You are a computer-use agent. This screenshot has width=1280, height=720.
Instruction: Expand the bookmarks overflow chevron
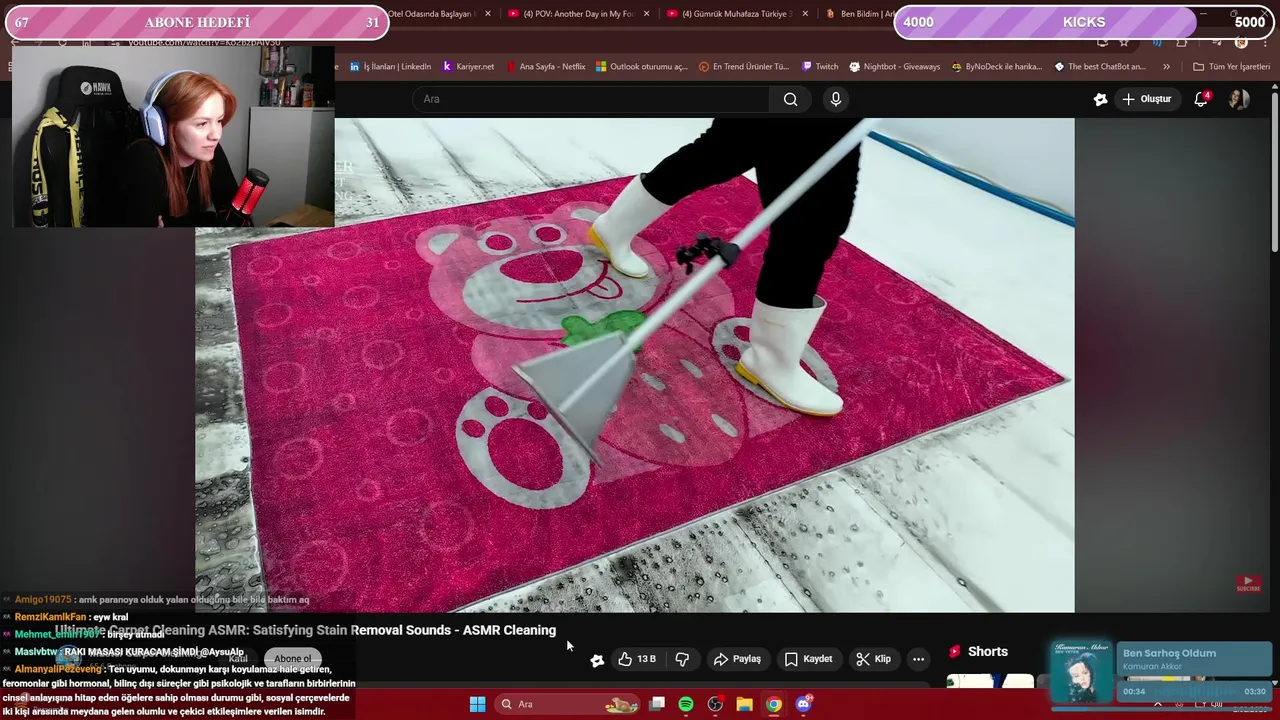pyautogui.click(x=1166, y=67)
